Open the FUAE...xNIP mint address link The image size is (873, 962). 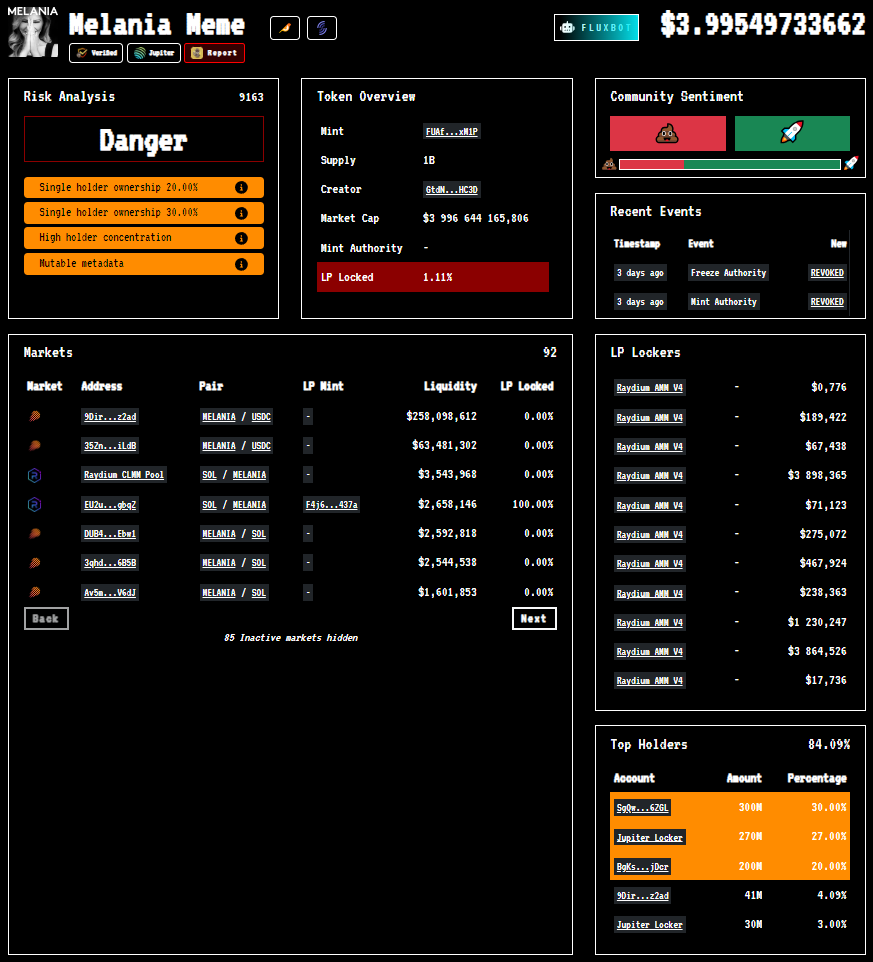[x=450, y=131]
